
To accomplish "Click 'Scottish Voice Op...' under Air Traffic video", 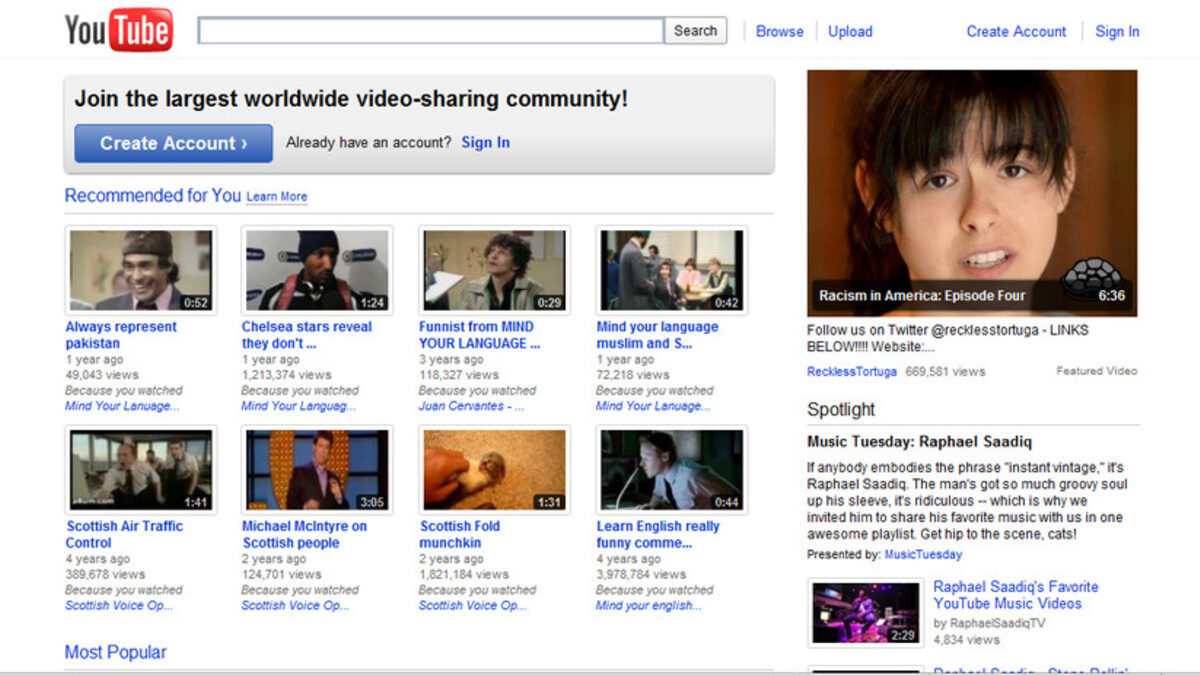I will tap(119, 605).
